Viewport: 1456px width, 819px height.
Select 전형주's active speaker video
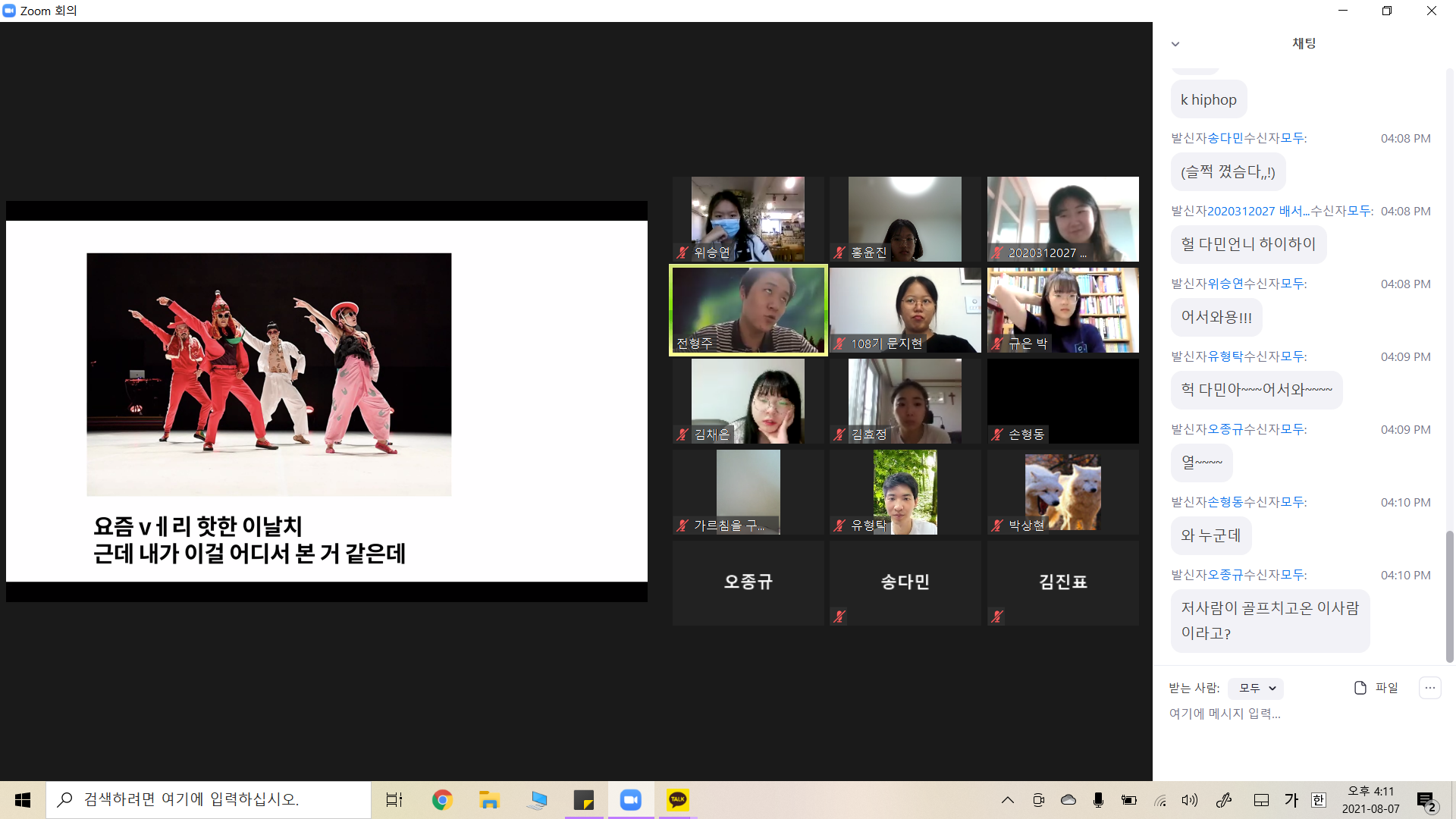[x=748, y=310]
